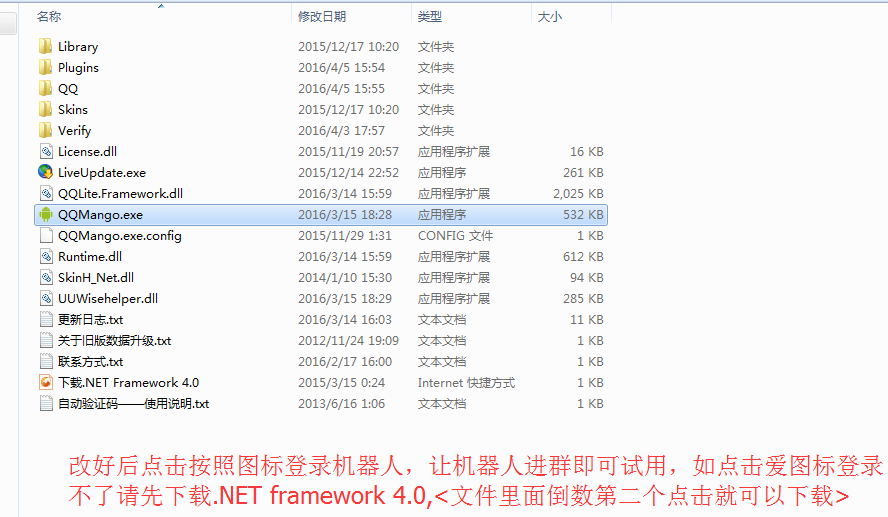
Task: Select the QQMango.exe.config file name
Action: (x=119, y=236)
